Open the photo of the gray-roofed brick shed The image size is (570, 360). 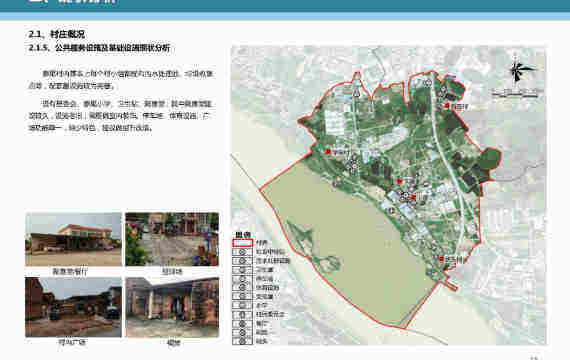pyautogui.click(x=172, y=307)
